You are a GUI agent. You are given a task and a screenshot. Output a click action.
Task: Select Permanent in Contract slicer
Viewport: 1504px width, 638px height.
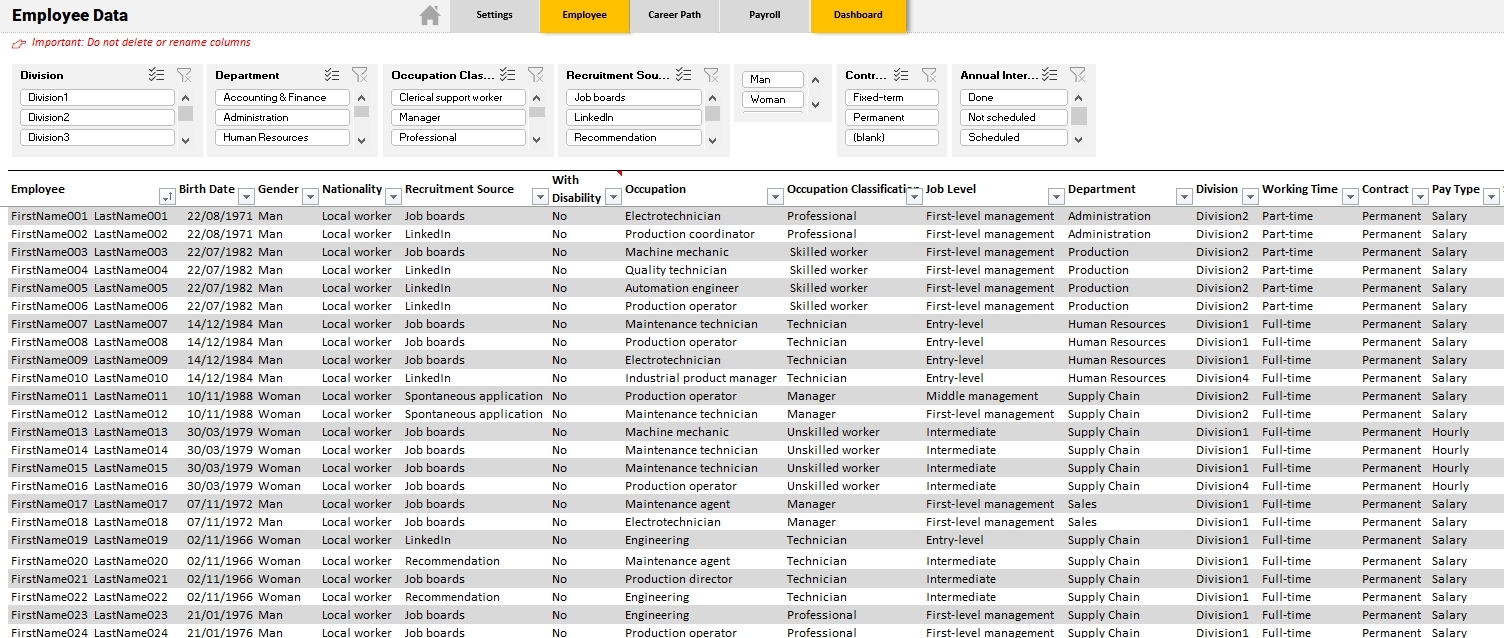click(x=892, y=117)
